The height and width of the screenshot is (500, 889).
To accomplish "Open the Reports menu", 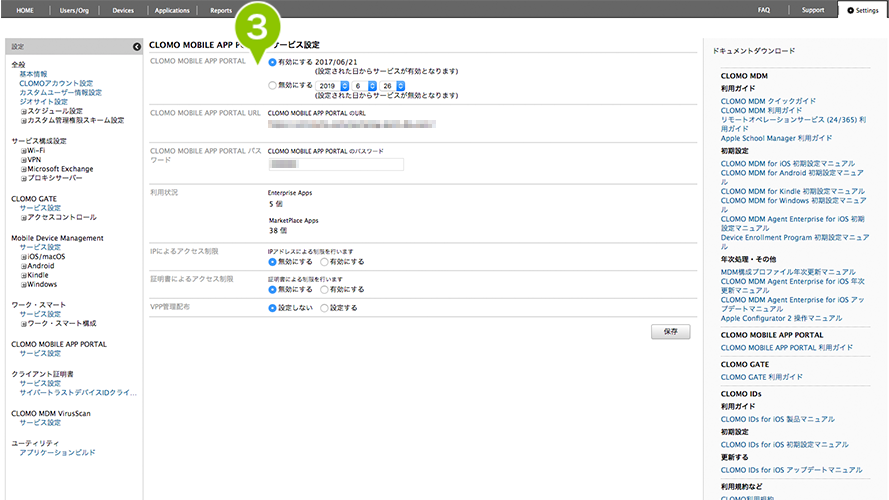I will tap(221, 10).
